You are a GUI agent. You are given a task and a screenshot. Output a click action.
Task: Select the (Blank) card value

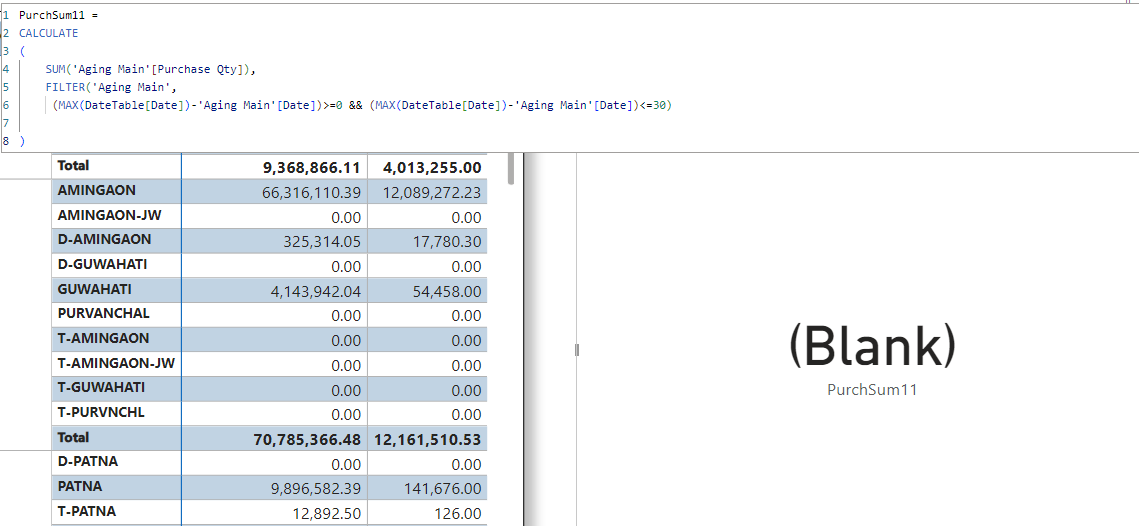(872, 347)
